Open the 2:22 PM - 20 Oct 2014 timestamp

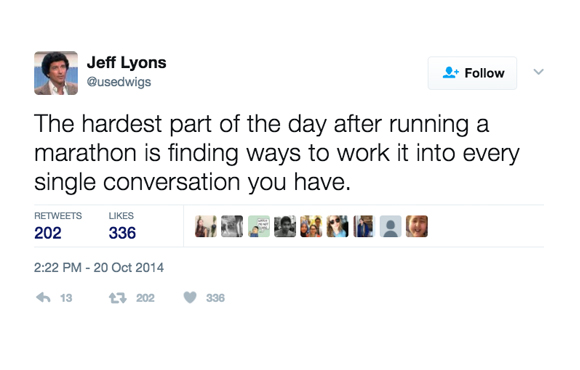[x=99, y=268]
